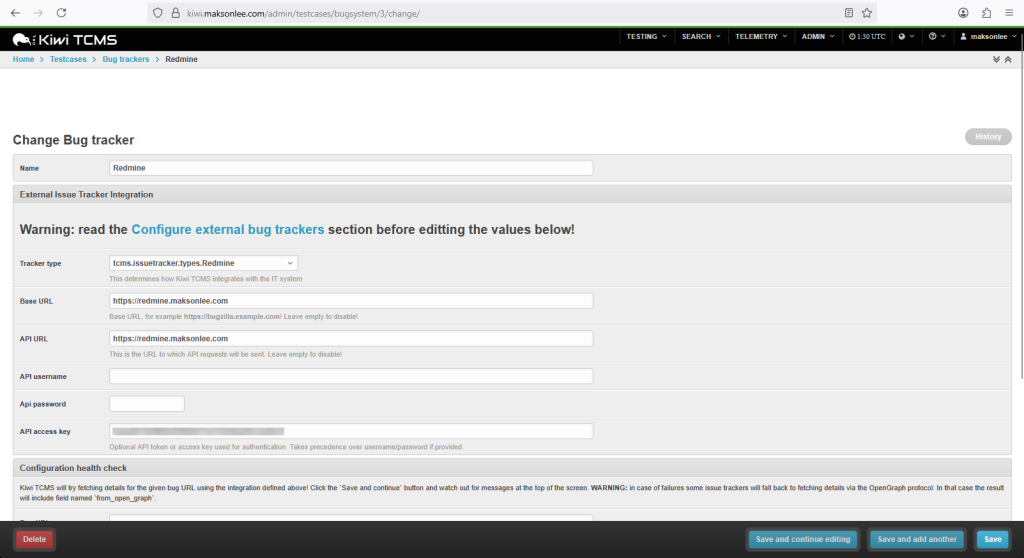Click the Kiwi TCMS logo
Viewport: 1024px width, 558px height.
pyautogui.click(x=65, y=40)
